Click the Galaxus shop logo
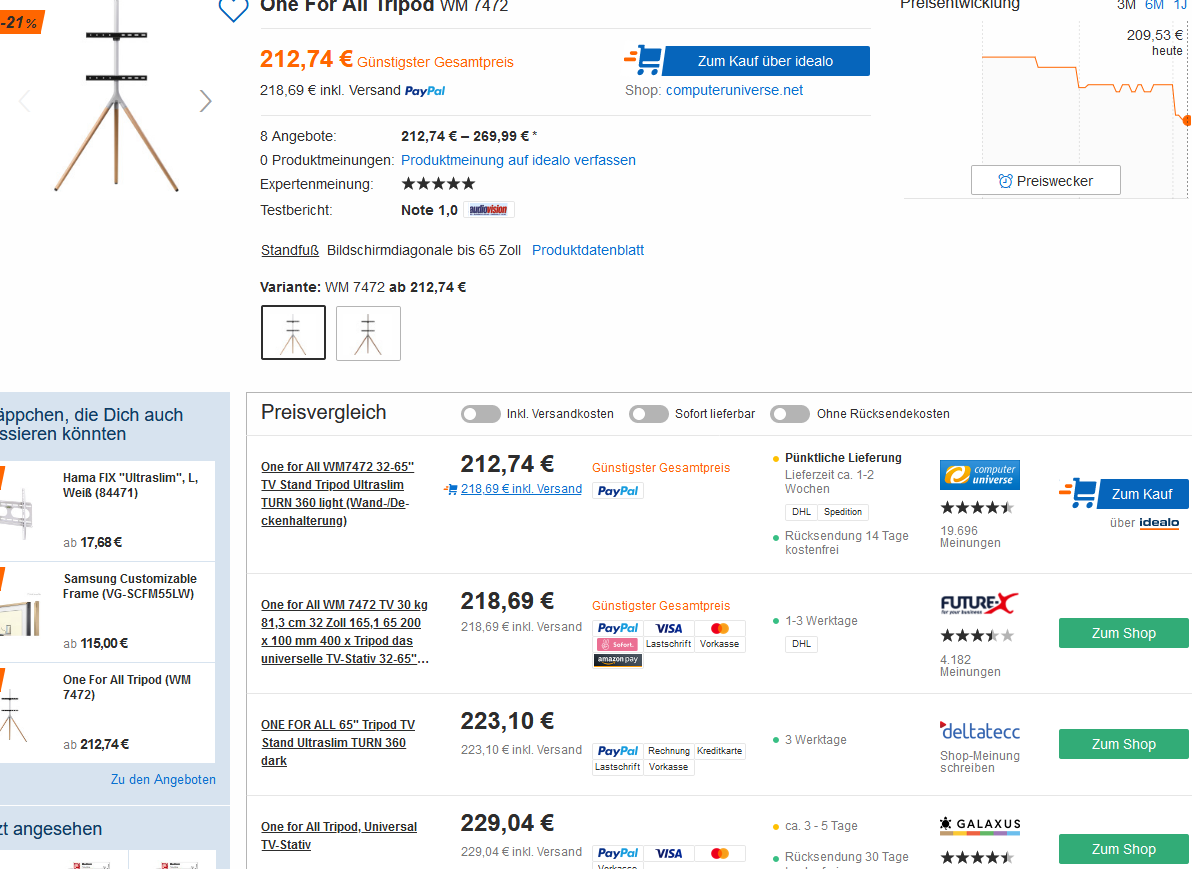This screenshot has width=1192, height=869. pyautogui.click(x=979, y=825)
